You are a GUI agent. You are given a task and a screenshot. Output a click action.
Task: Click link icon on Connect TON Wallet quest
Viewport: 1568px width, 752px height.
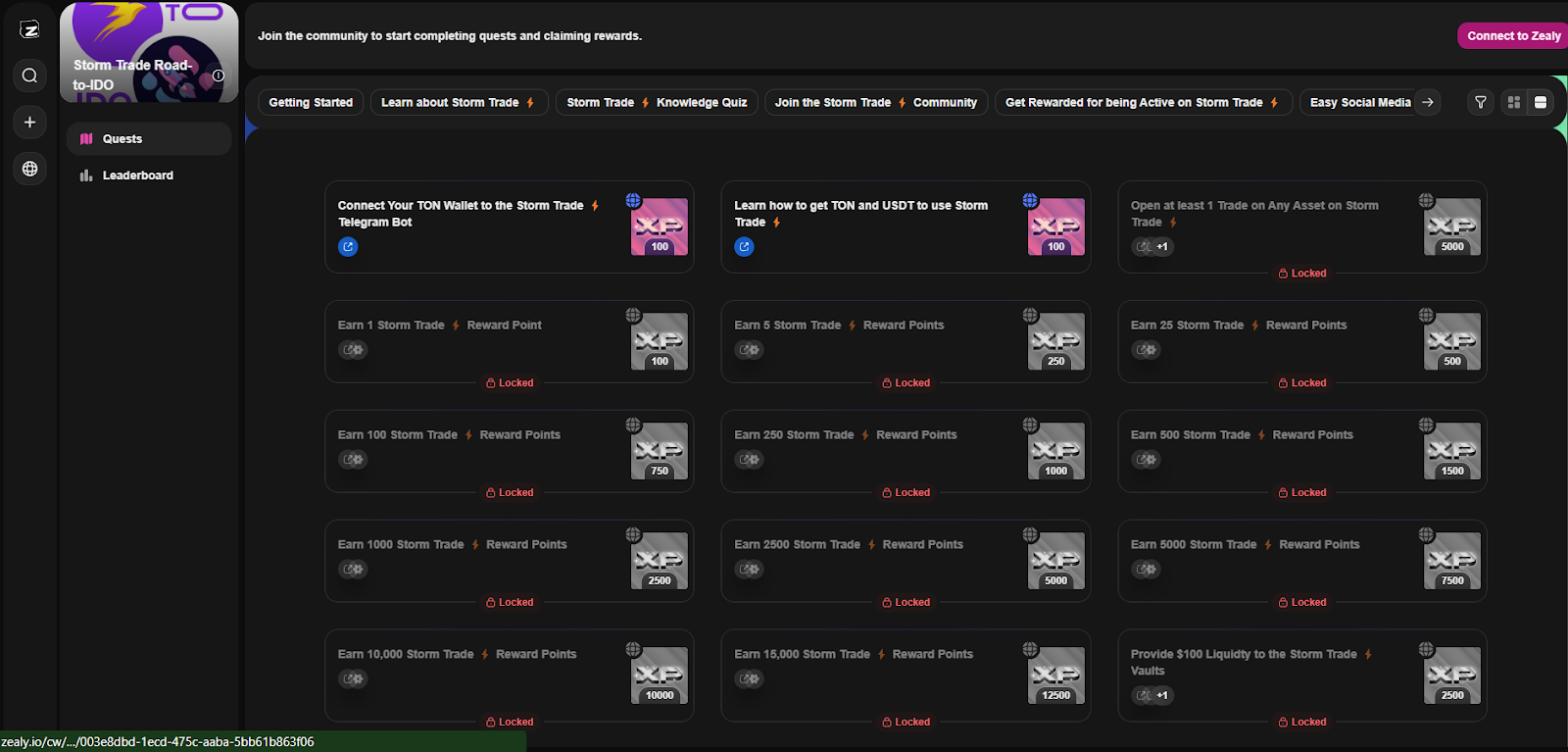coord(348,247)
